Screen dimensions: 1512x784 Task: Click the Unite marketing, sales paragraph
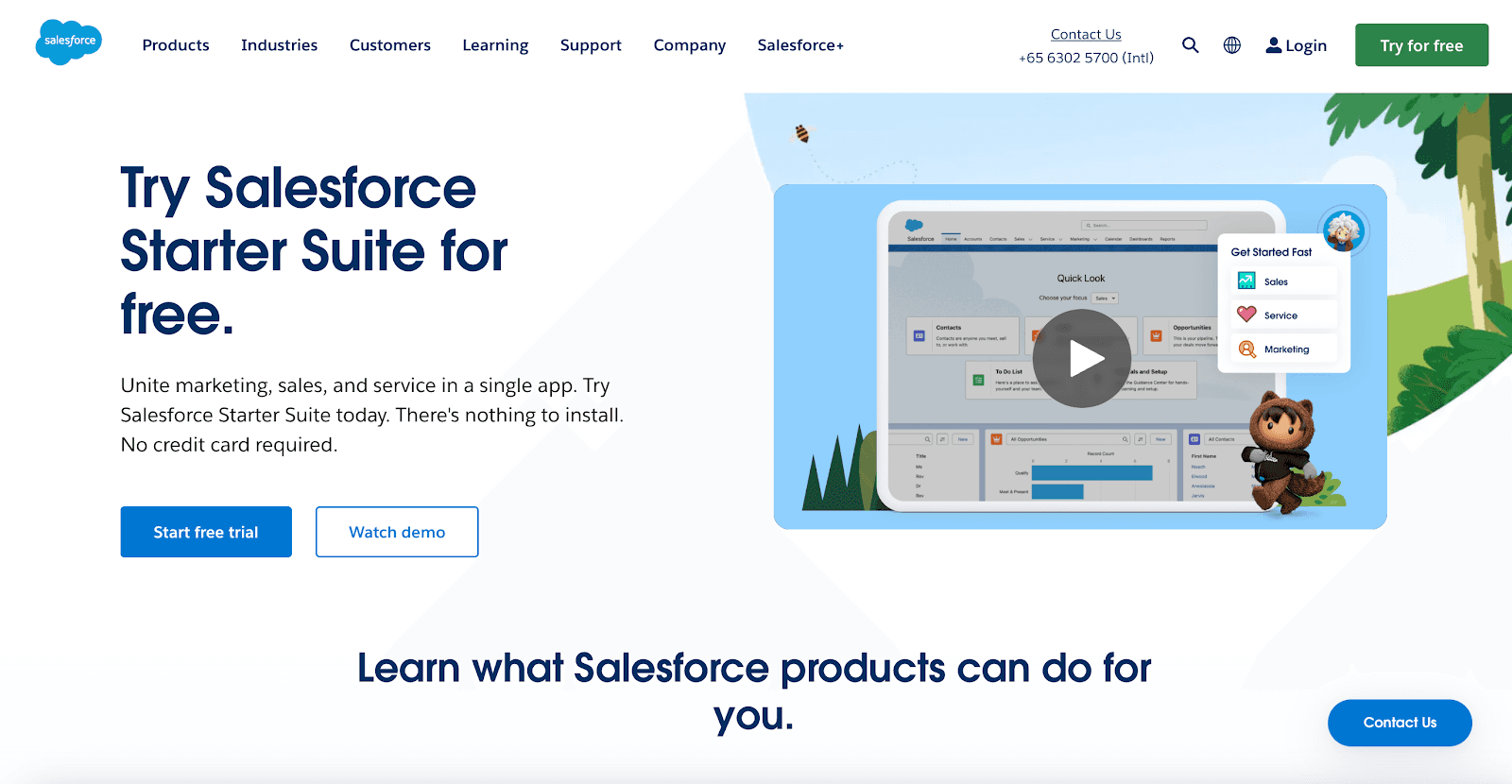coord(372,415)
